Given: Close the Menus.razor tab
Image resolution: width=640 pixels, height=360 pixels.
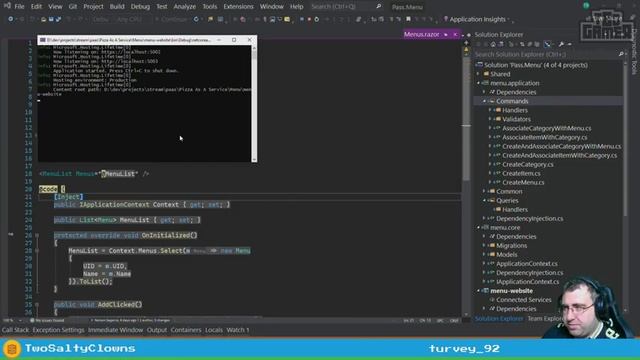Looking at the screenshot, I should tap(455, 35).
